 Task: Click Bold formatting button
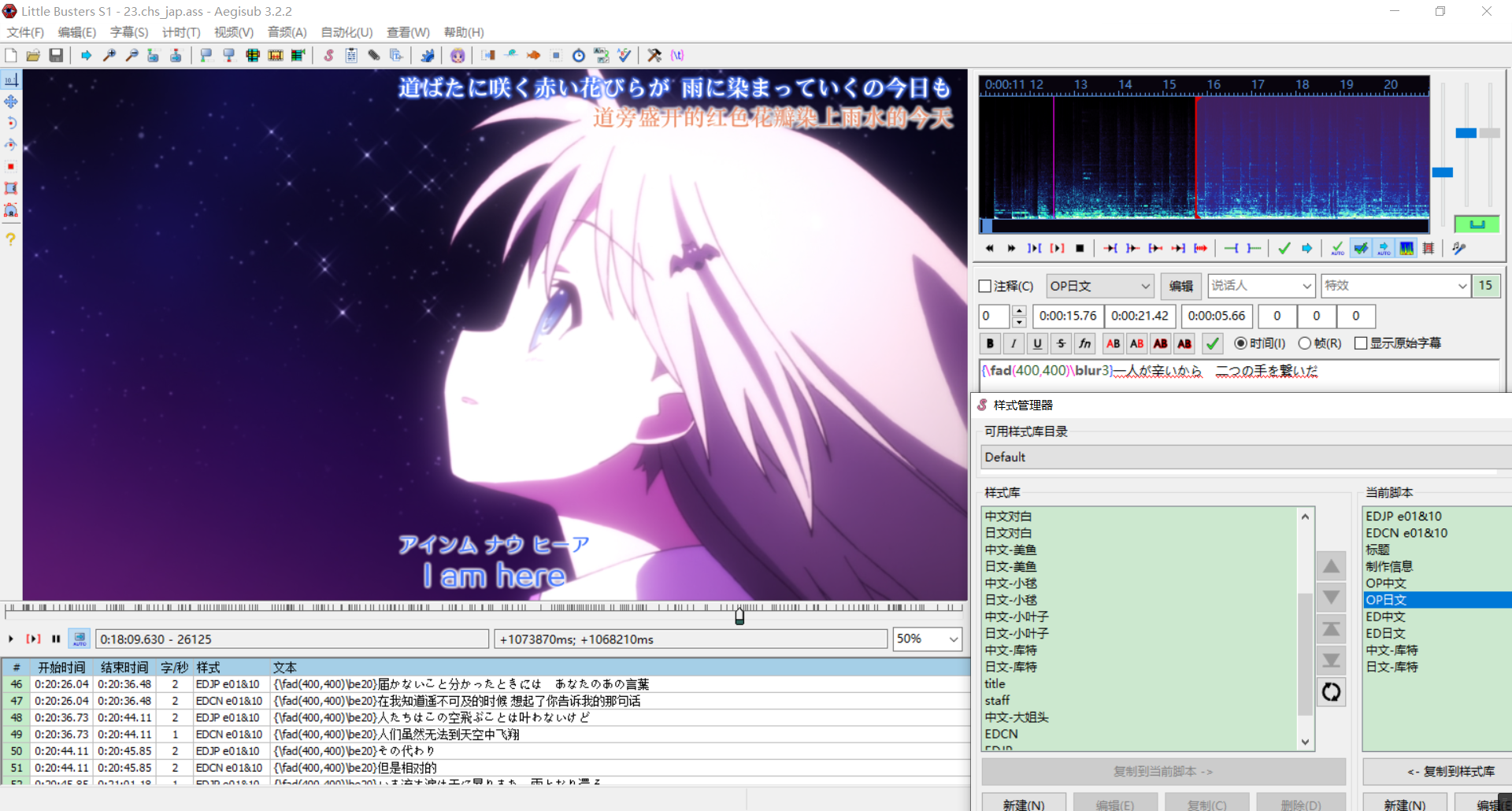pyautogui.click(x=990, y=343)
